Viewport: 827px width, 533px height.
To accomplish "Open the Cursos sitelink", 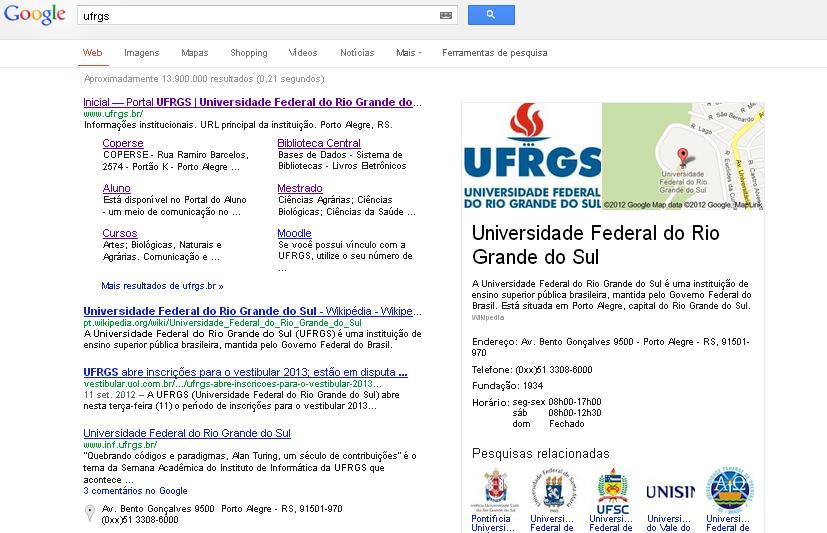I will 120,233.
